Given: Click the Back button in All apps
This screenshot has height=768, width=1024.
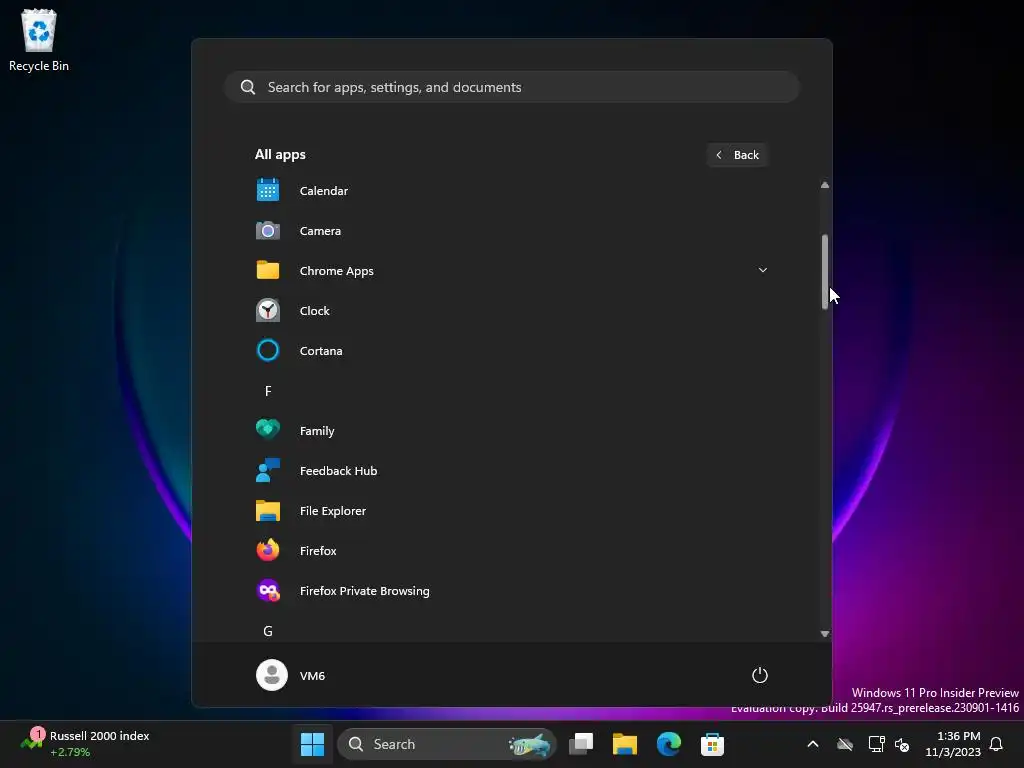Looking at the screenshot, I should click(x=737, y=155).
